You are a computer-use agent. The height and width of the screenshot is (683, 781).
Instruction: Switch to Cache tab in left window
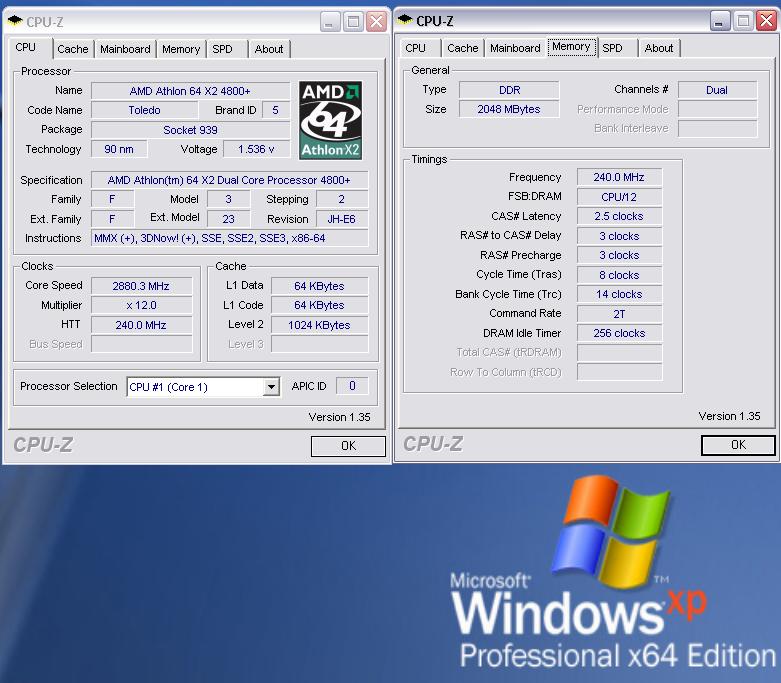tap(73, 49)
